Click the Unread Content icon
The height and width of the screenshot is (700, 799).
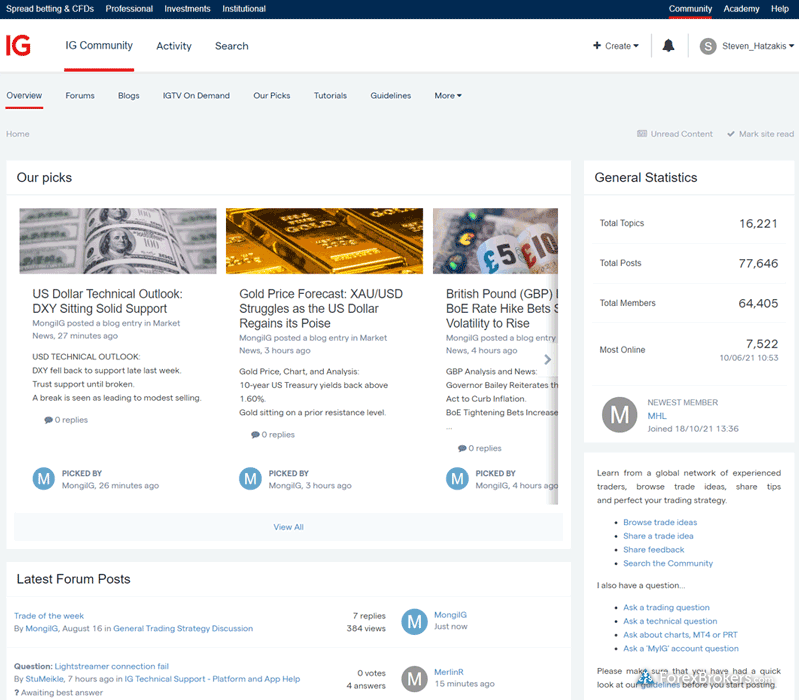643,134
